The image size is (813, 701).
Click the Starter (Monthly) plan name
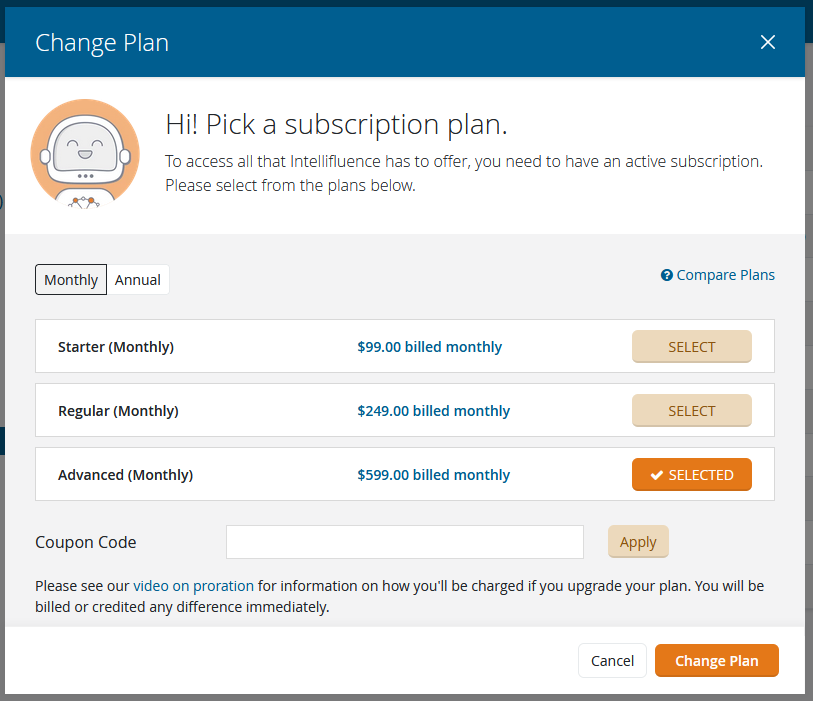point(116,347)
